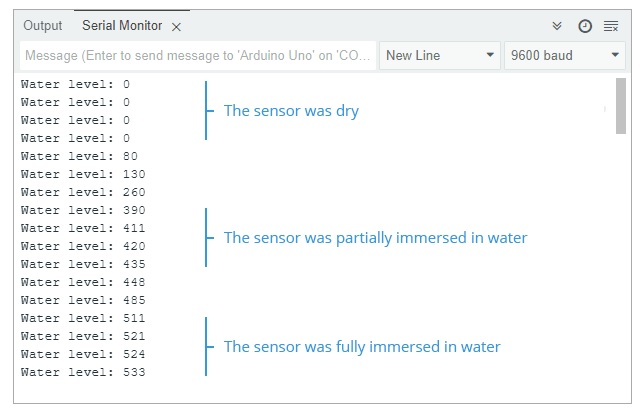Select the "Water level: 533" output line
The image size is (644, 417).
point(83,372)
